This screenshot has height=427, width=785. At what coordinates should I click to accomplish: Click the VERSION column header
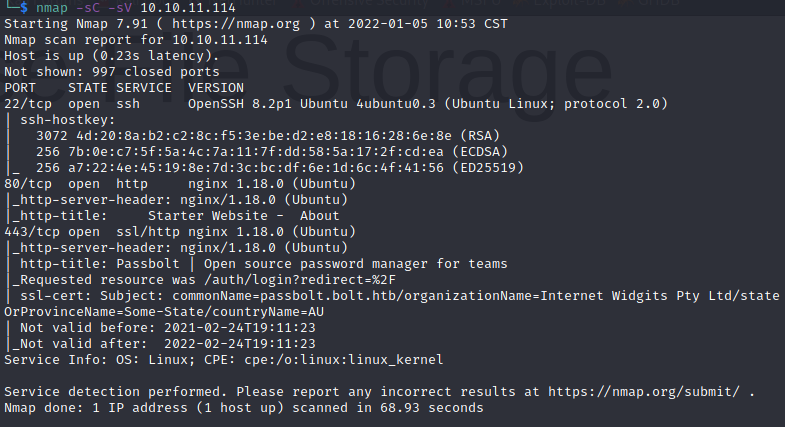coord(219,88)
